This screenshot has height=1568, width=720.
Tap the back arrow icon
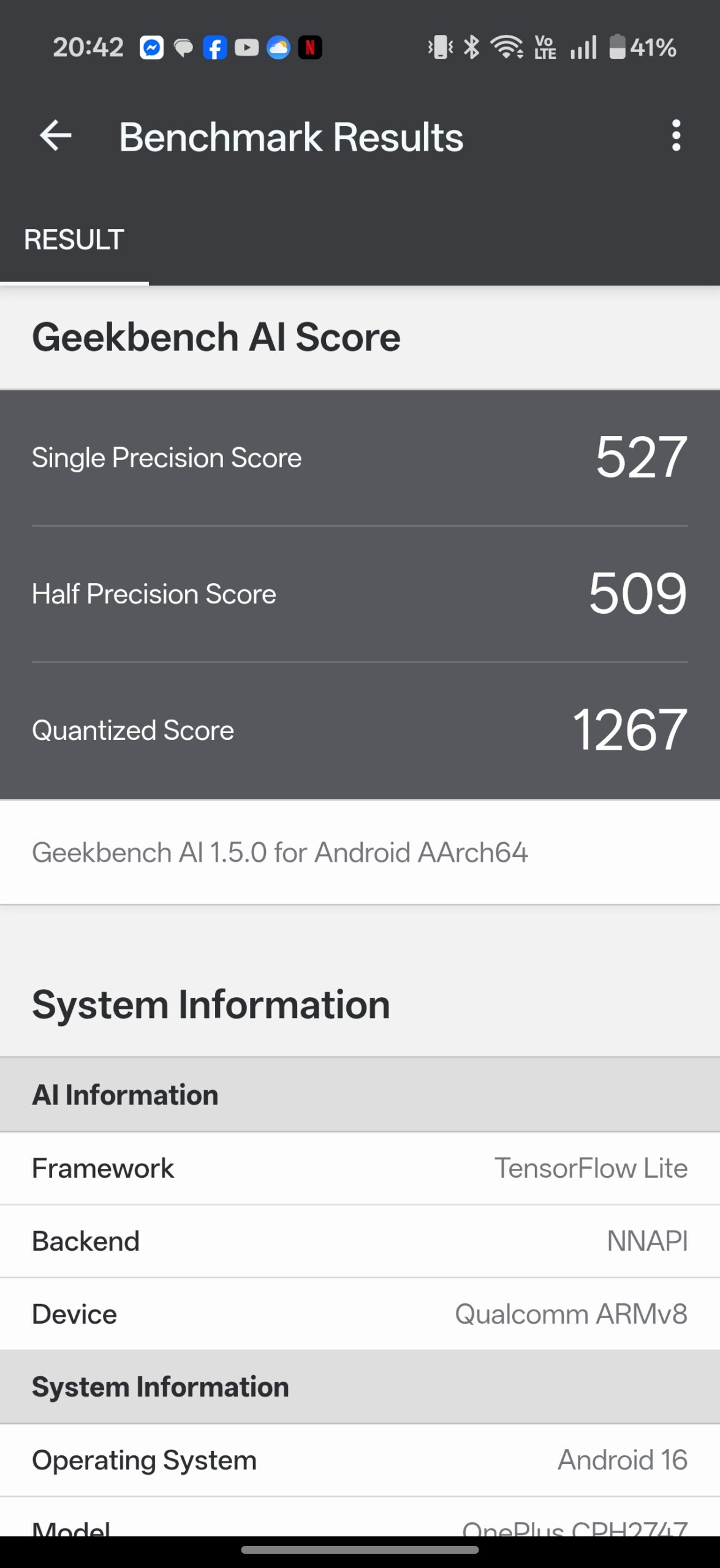point(56,135)
